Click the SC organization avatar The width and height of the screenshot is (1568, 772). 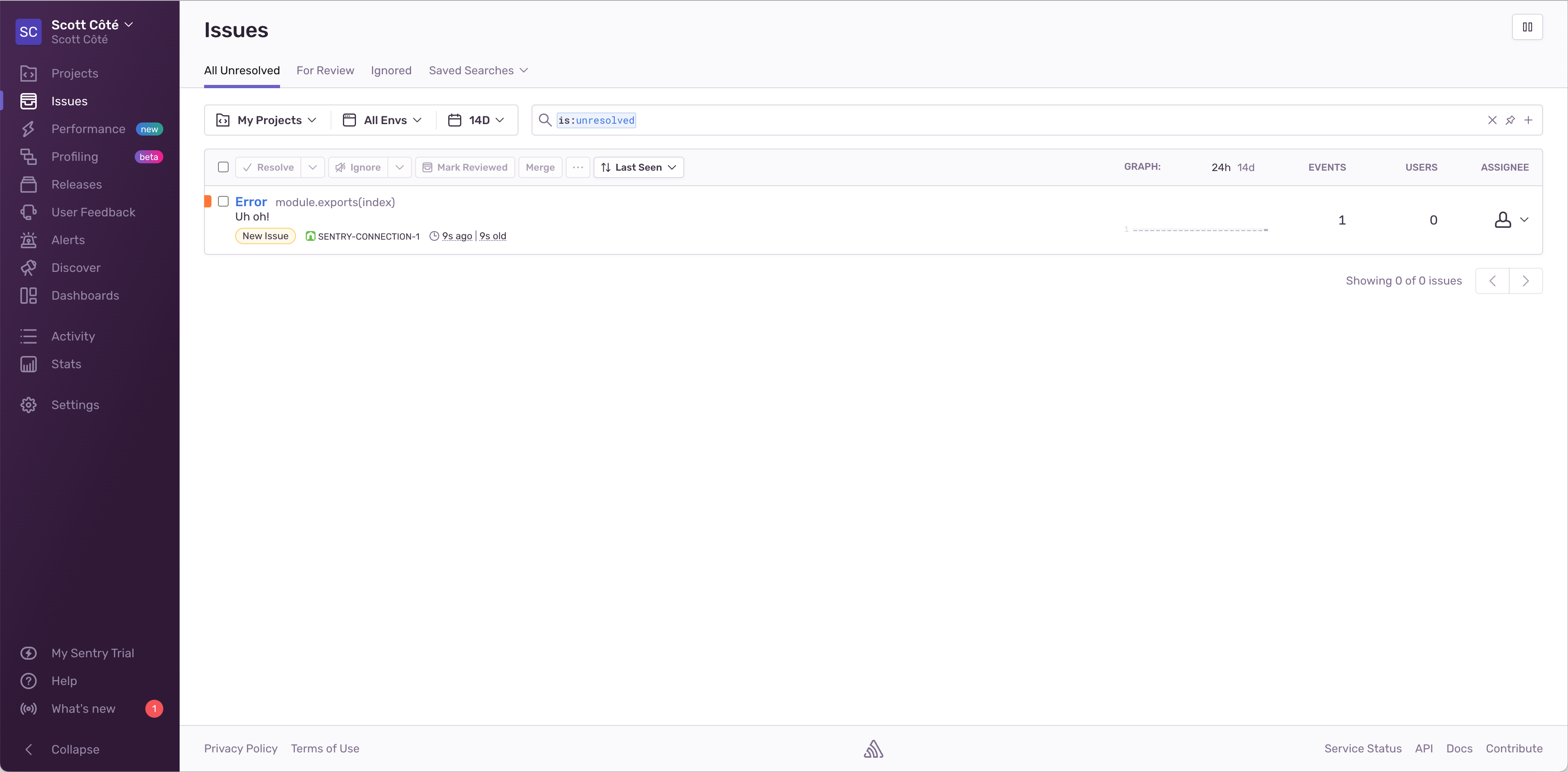[29, 32]
